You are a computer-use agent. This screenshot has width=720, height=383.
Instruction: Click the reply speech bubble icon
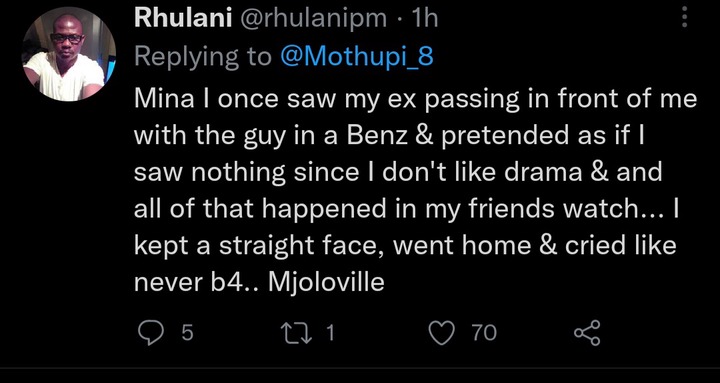pyautogui.click(x=151, y=333)
